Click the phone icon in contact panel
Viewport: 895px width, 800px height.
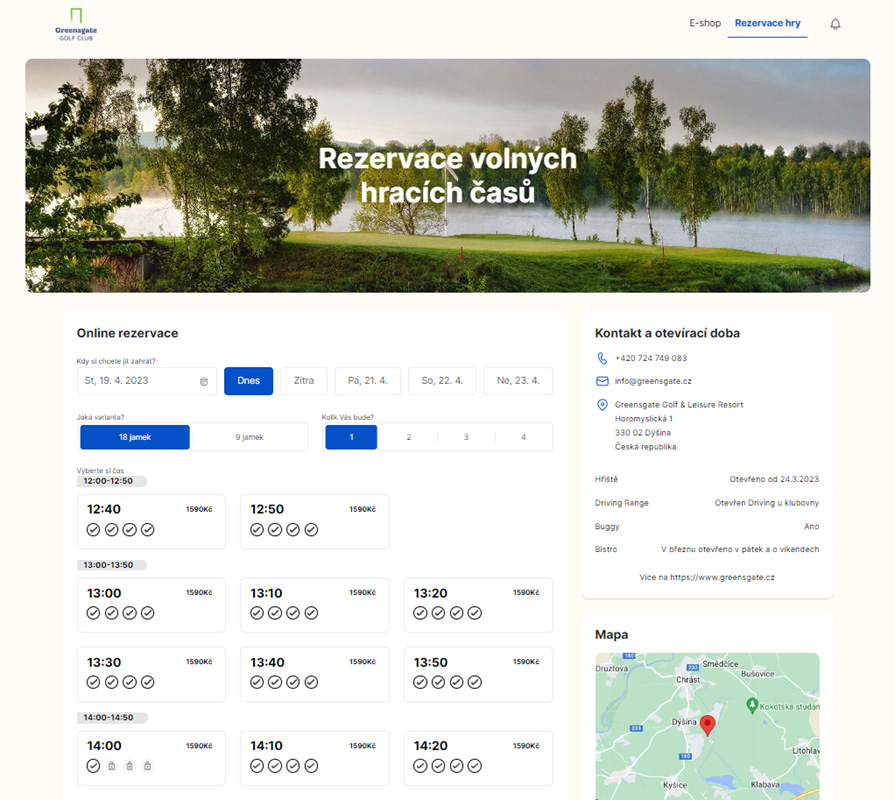(602, 358)
